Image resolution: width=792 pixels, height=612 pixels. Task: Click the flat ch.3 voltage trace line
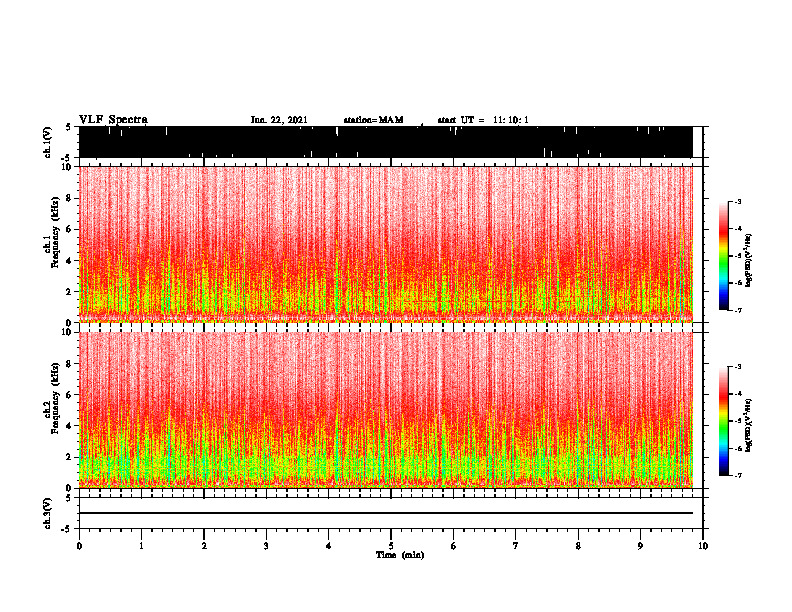coord(386,513)
